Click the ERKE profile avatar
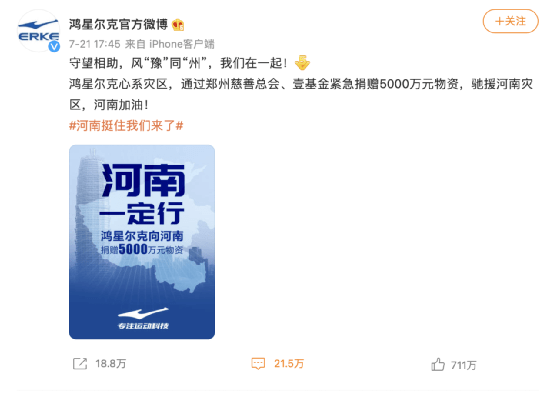 click(x=38, y=31)
